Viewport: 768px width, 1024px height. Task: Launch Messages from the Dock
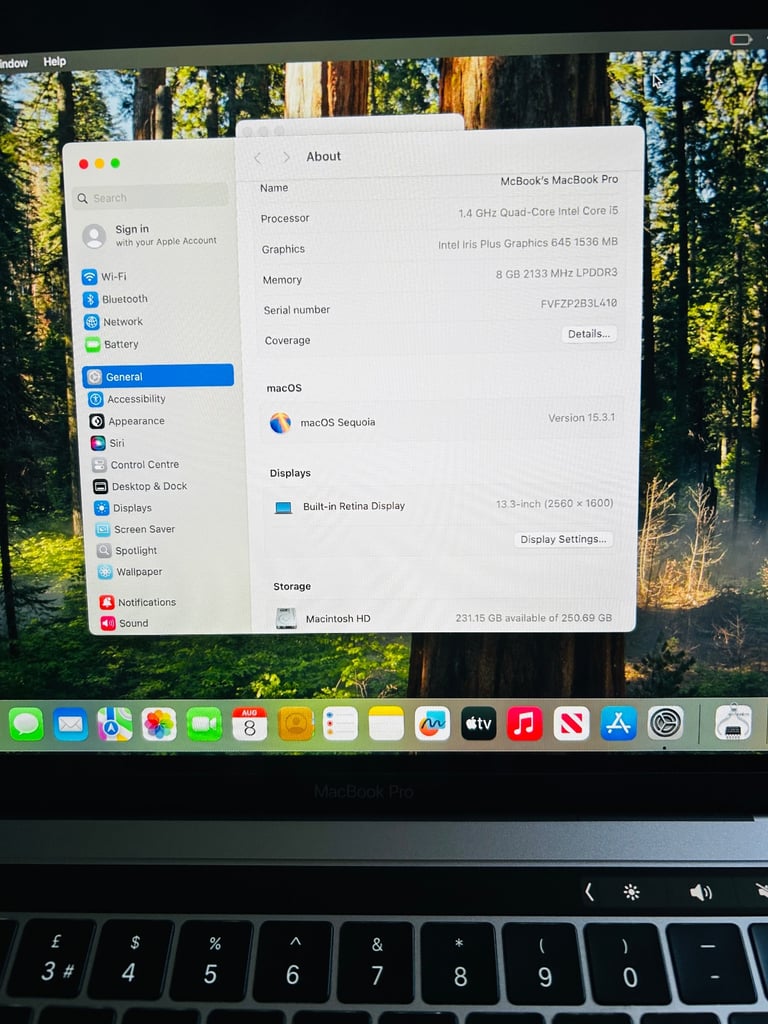click(26, 724)
